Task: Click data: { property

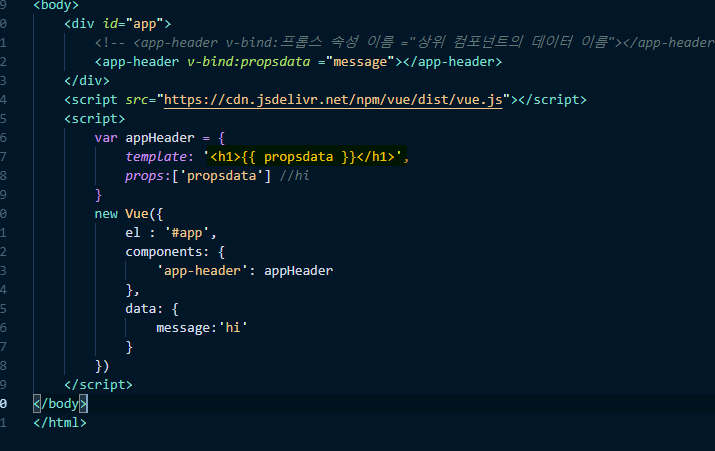Action: click(x=152, y=309)
